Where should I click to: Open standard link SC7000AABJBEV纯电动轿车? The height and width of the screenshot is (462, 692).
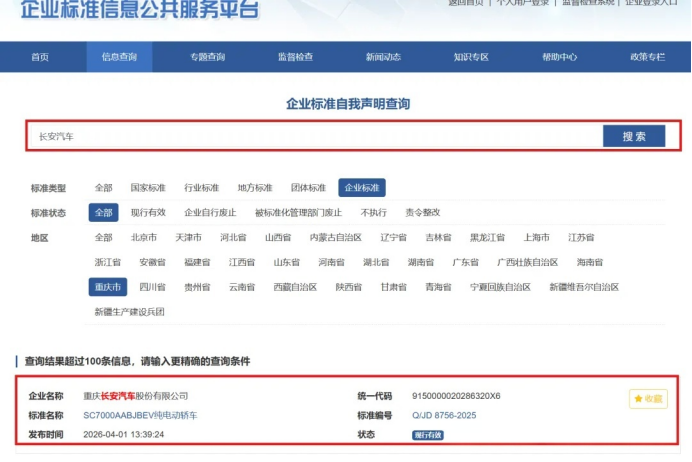click(140, 415)
